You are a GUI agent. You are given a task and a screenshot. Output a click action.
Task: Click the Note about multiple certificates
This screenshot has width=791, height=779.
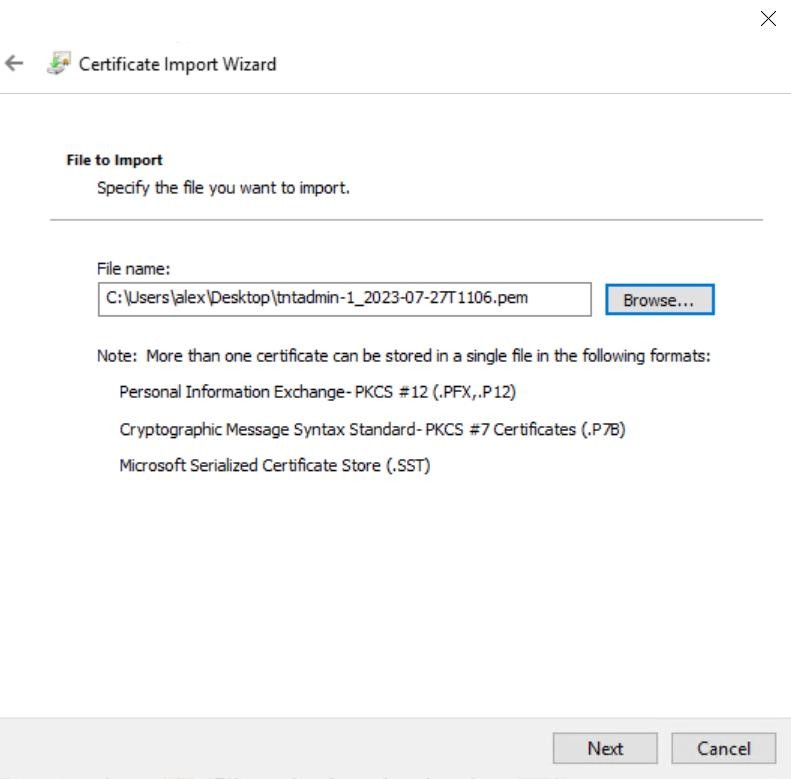point(404,356)
